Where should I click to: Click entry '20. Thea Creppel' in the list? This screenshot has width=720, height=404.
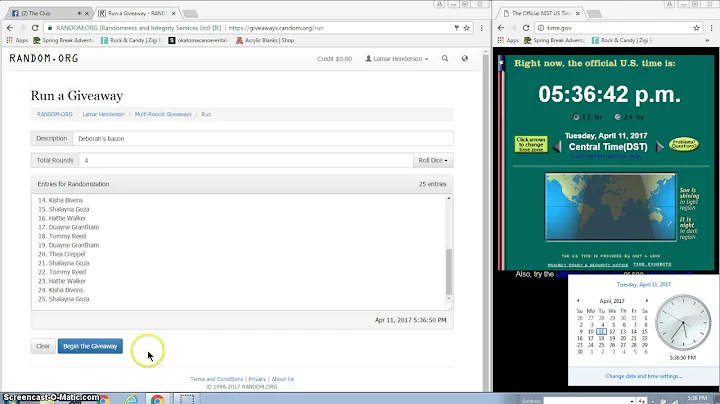point(62,254)
